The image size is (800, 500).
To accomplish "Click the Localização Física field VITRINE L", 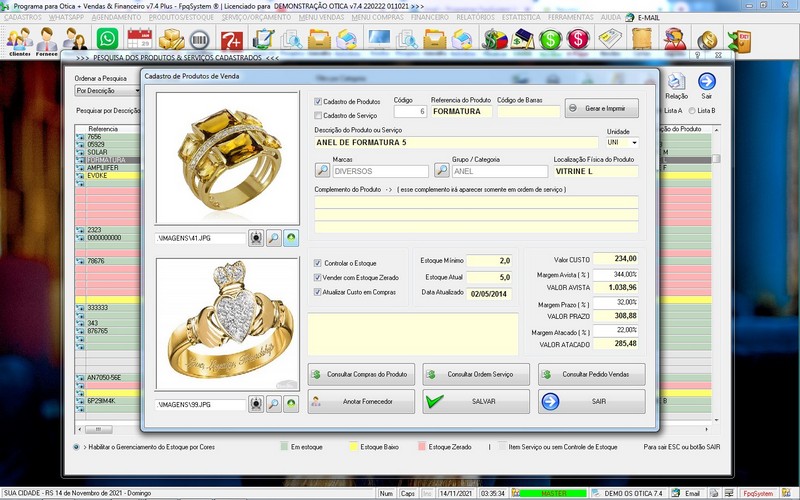I will point(596,171).
